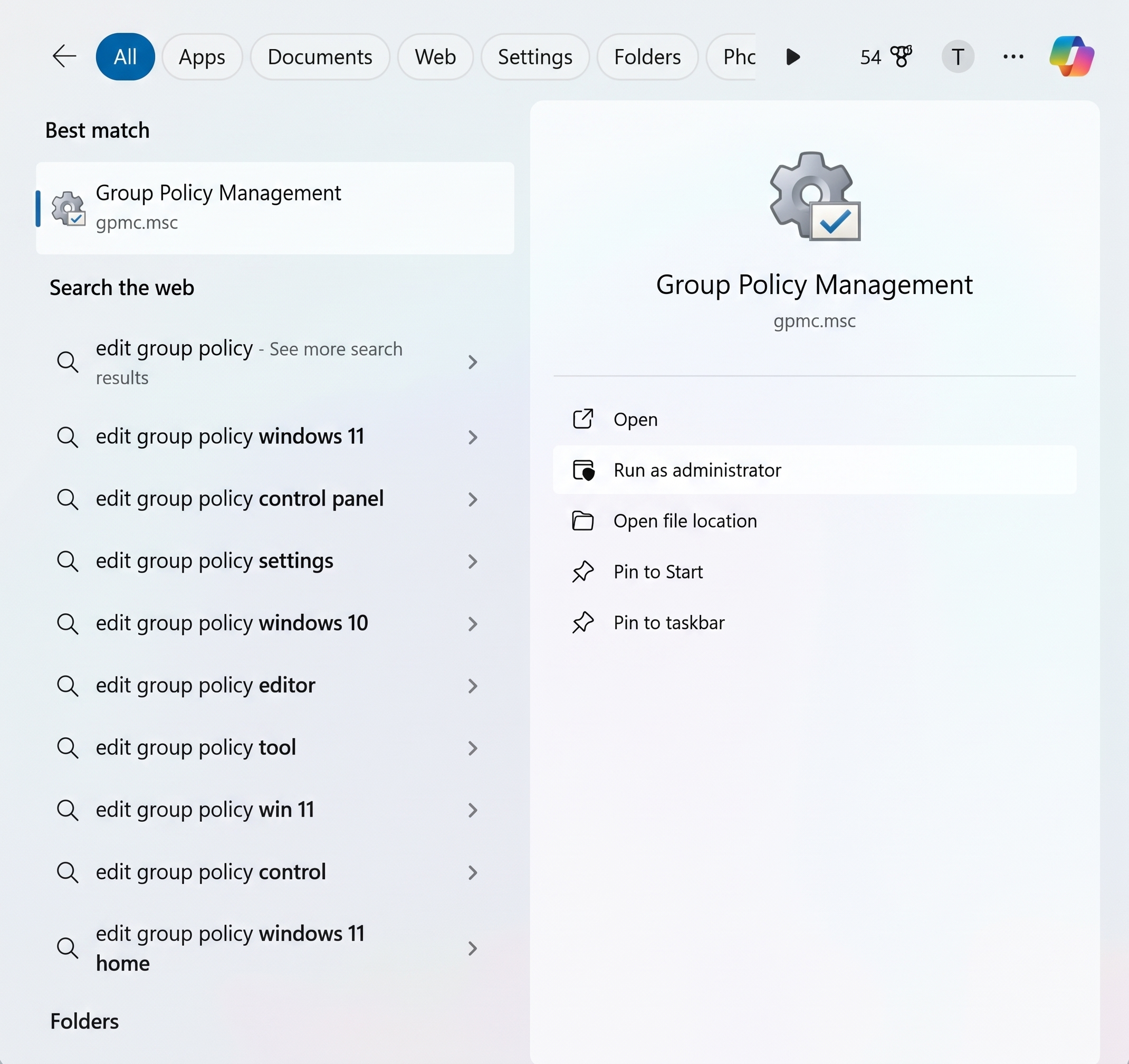Open the Group Policy Management best match result

[x=275, y=208]
